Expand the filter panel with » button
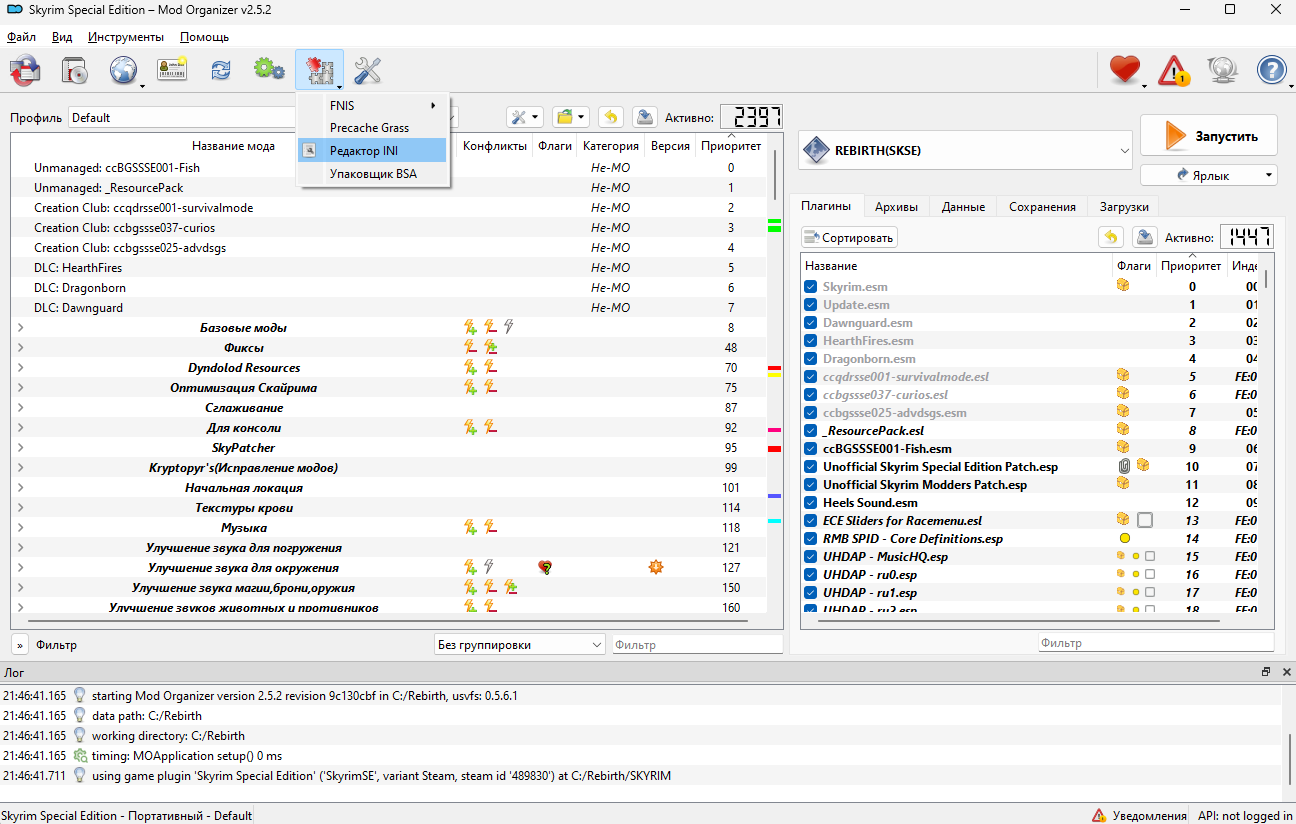The image size is (1296, 824). pyautogui.click(x=20, y=645)
